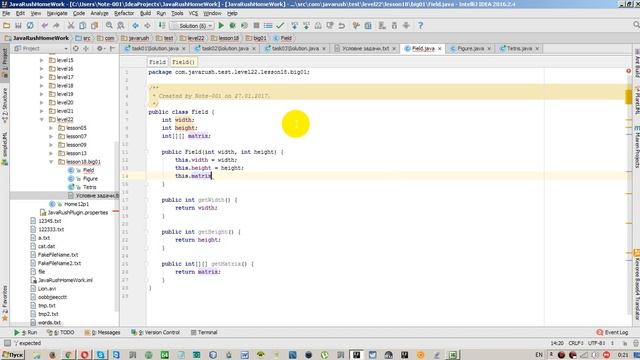Toggle tool window quick access in status bar corner
The width and height of the screenshot is (640, 360).
[7, 343]
